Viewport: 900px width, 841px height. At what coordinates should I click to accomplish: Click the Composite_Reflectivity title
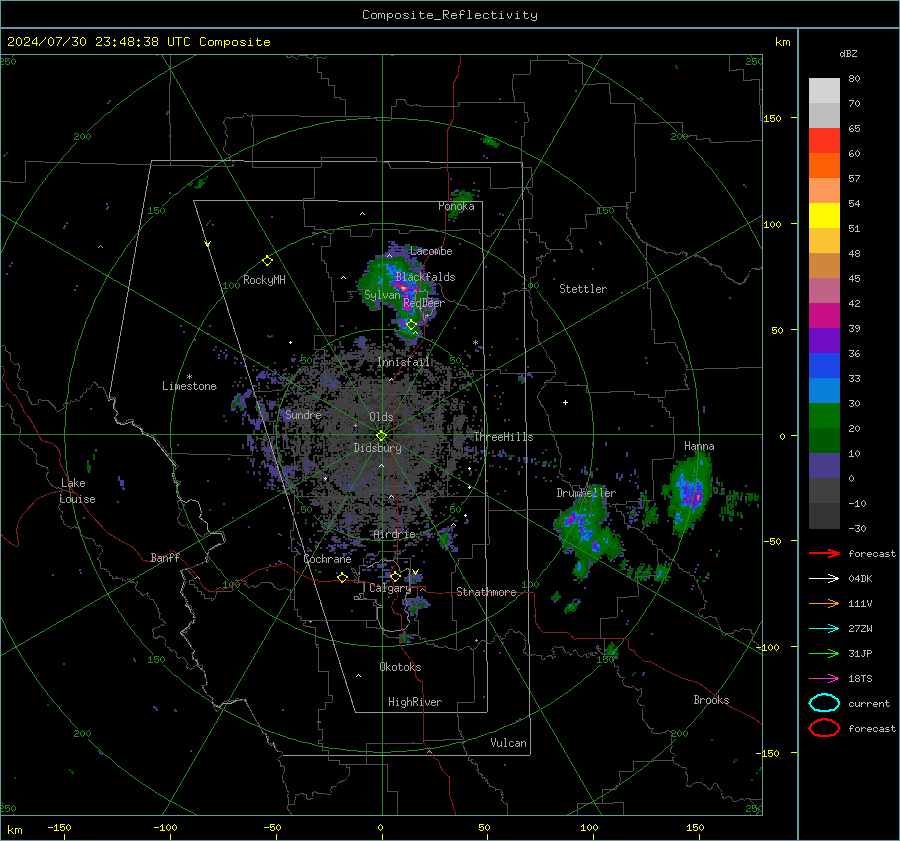click(450, 15)
